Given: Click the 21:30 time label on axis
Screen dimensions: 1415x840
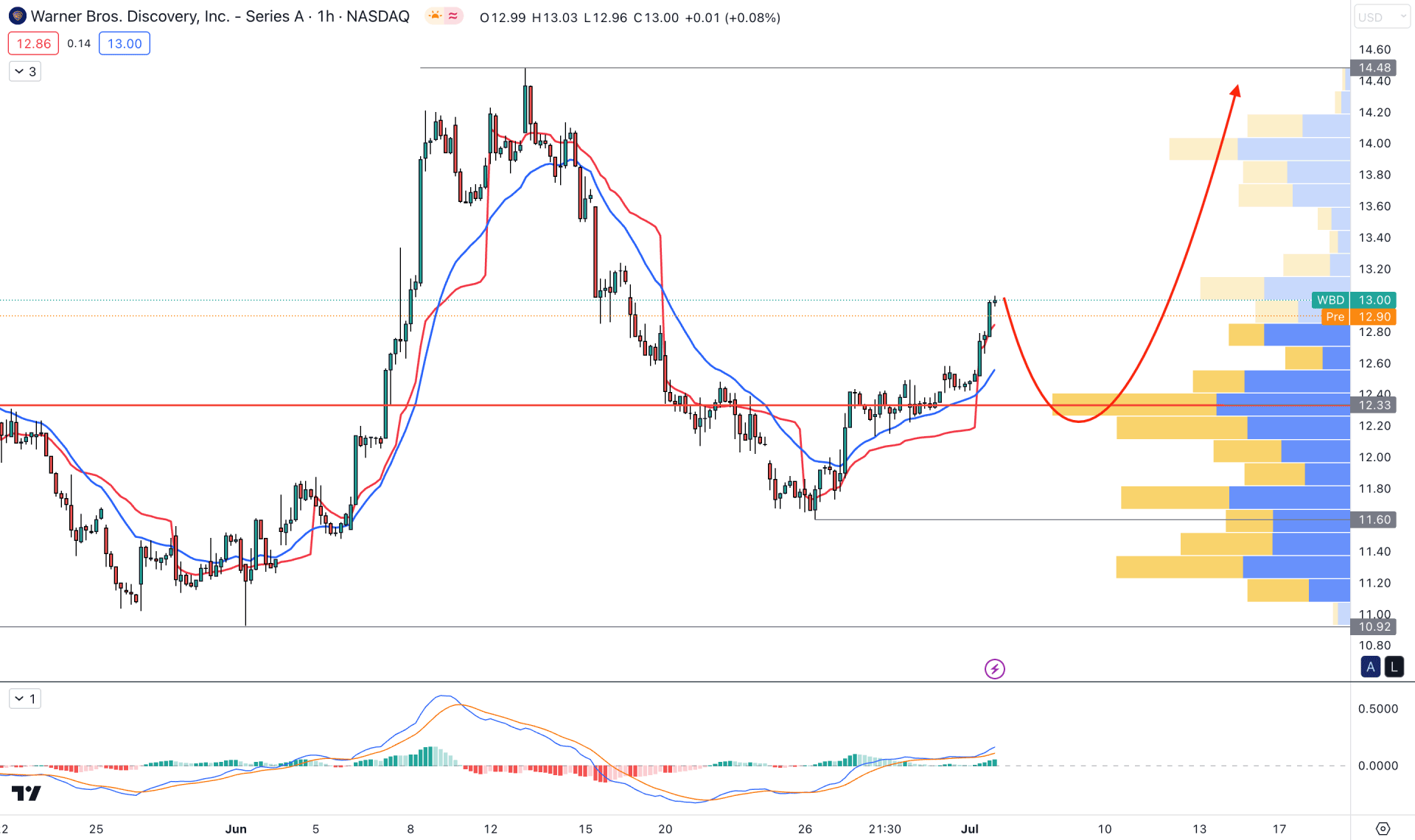Looking at the screenshot, I should coord(884,829).
